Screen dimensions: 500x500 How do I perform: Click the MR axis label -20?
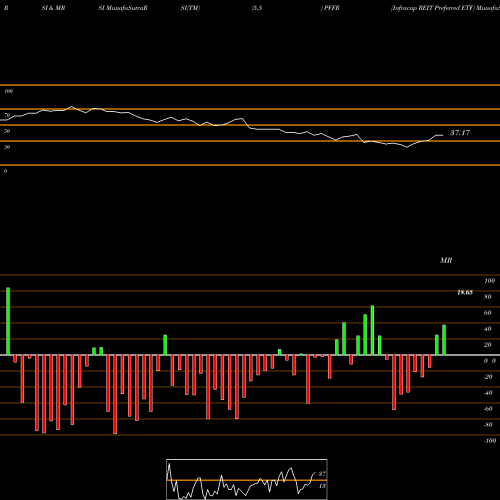(x=488, y=377)
